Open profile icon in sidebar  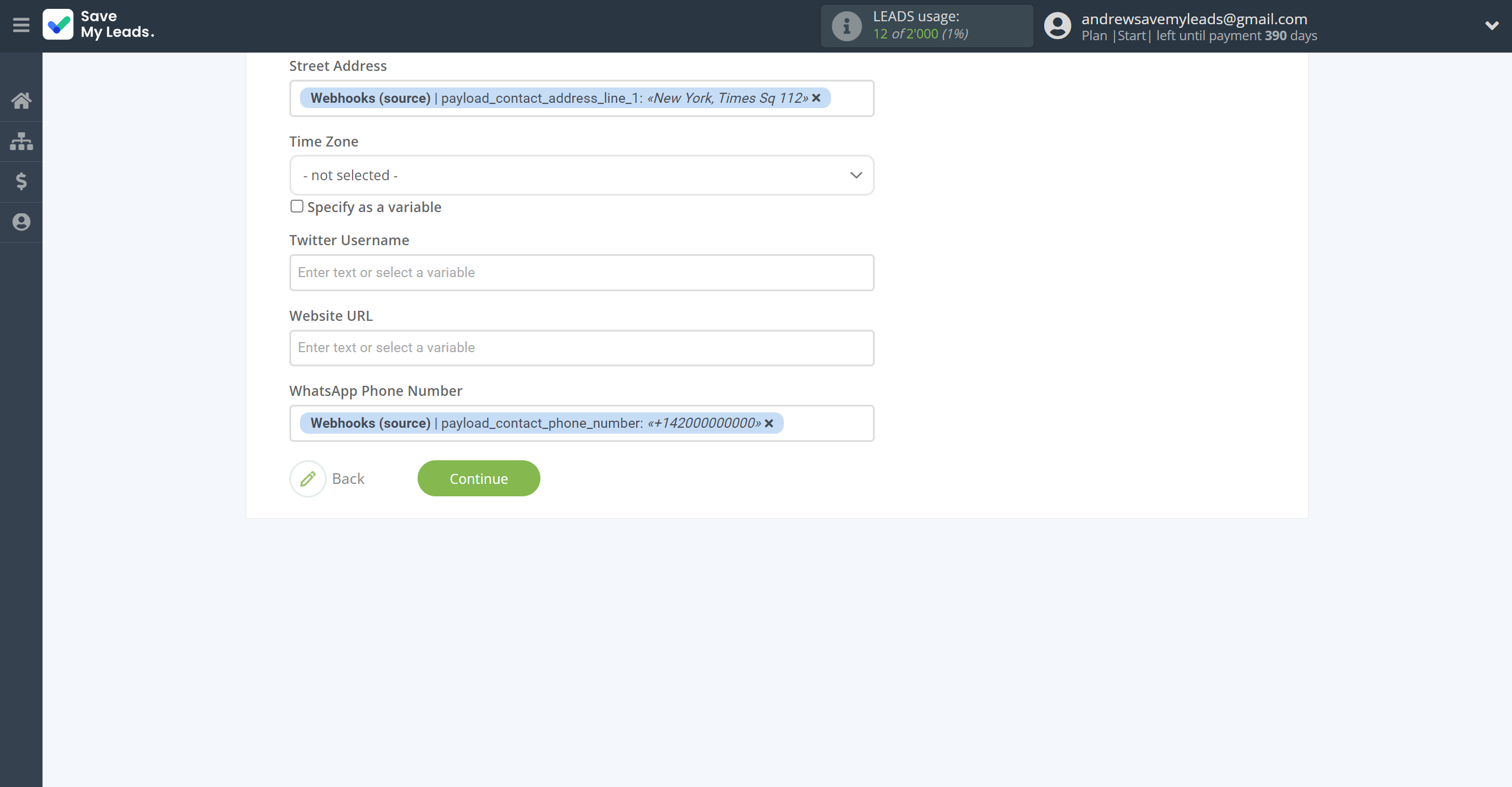21,222
